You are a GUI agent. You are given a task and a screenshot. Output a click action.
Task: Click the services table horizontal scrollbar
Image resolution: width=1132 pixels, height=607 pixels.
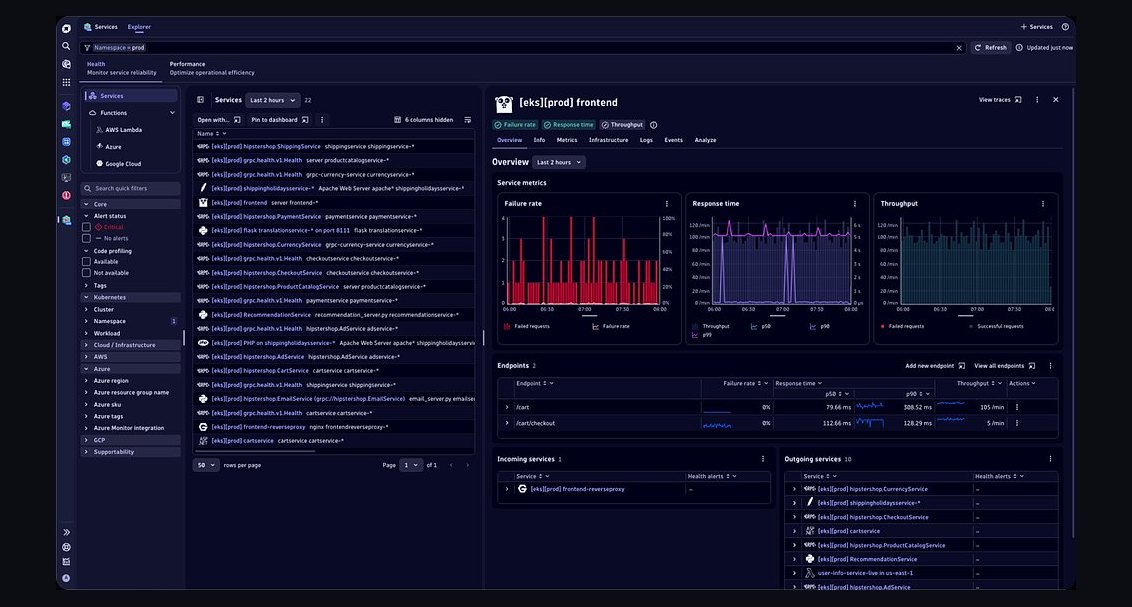click(x=255, y=451)
